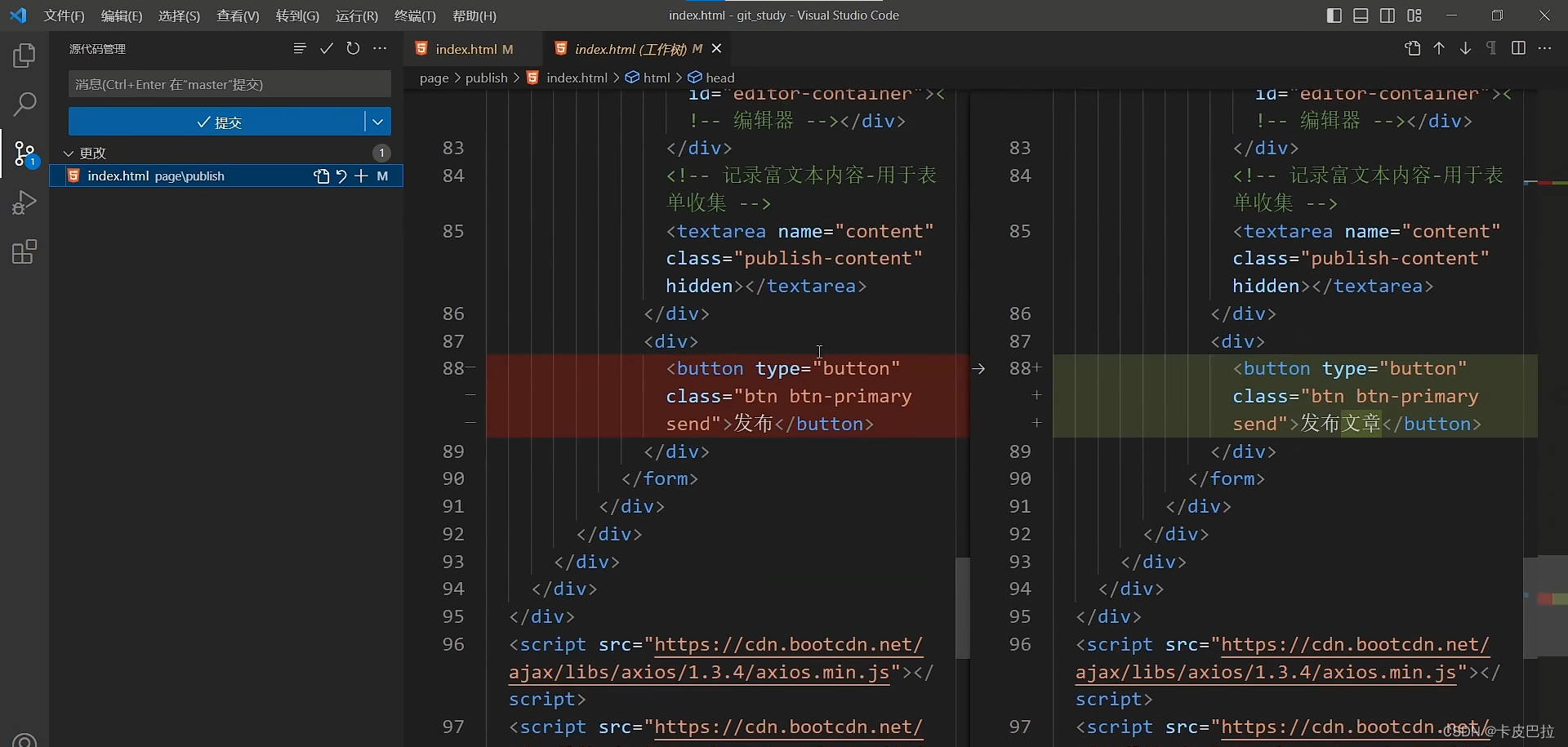Discard changes for index.html
The image size is (1568, 747).
click(341, 176)
